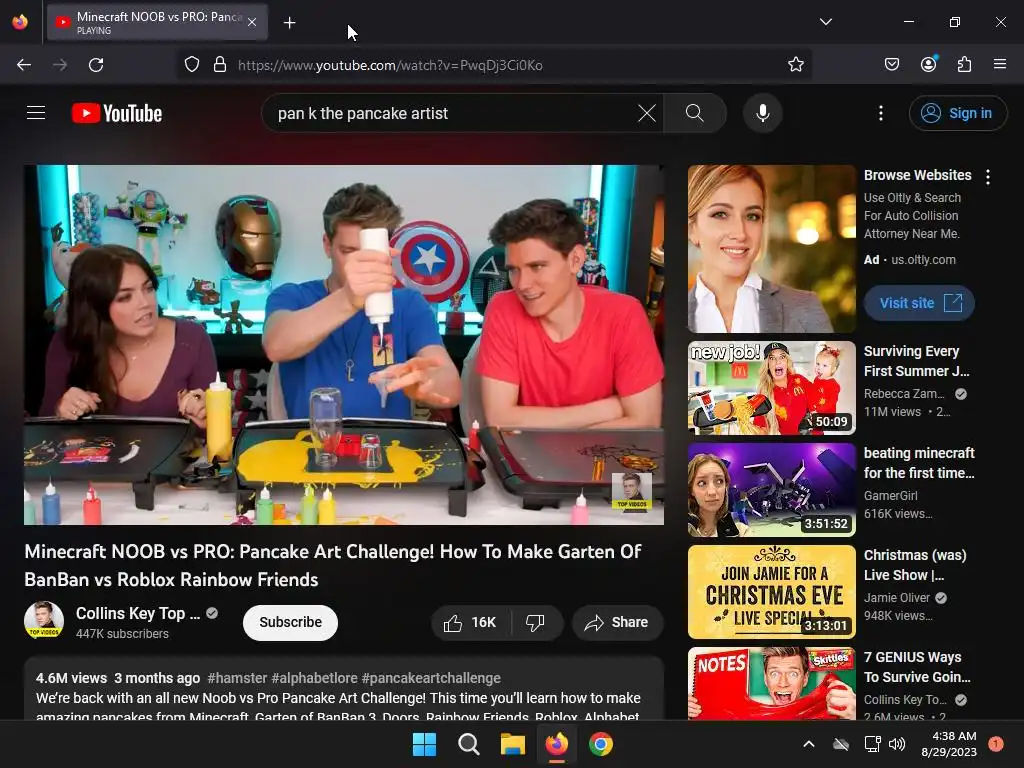This screenshot has height=768, width=1024.
Task: Expand the video description box
Action: [x=344, y=689]
